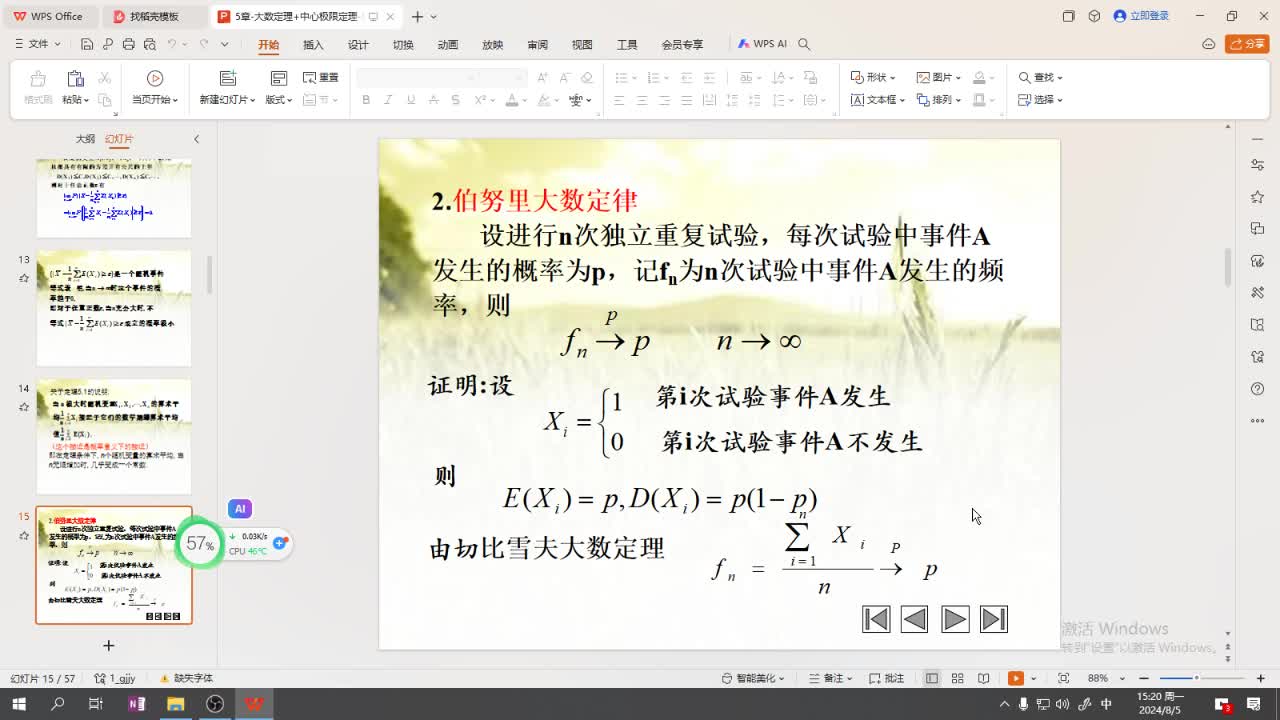Viewport: 1280px width, 720px height.
Task: Select slide 14 thumbnail
Action: click(x=114, y=436)
